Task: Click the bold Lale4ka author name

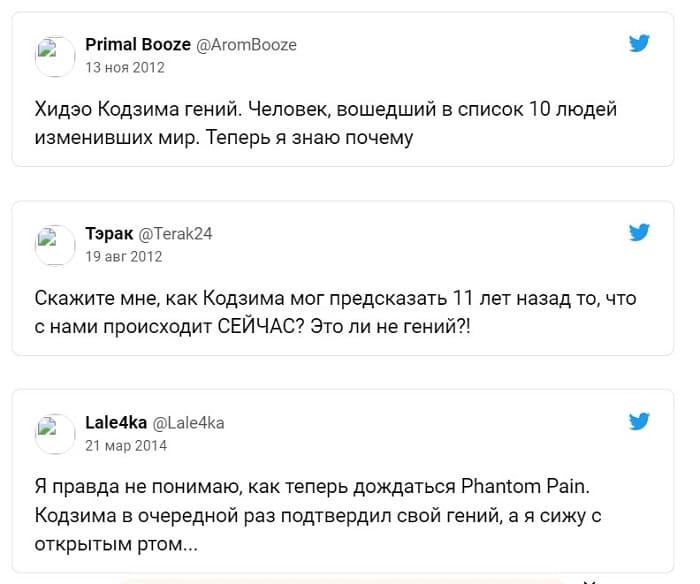Action: click(x=116, y=422)
